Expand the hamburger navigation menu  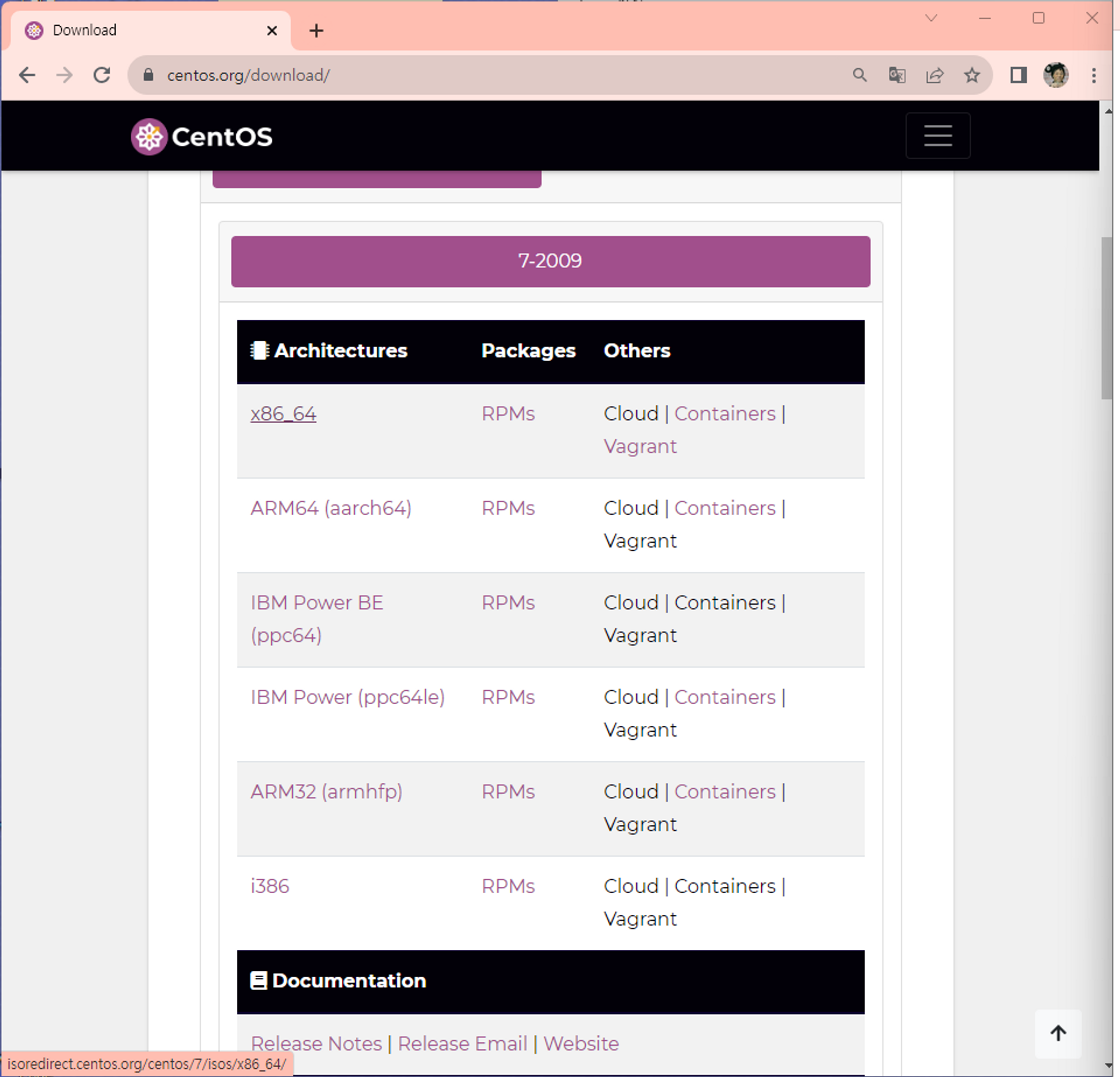pos(937,135)
